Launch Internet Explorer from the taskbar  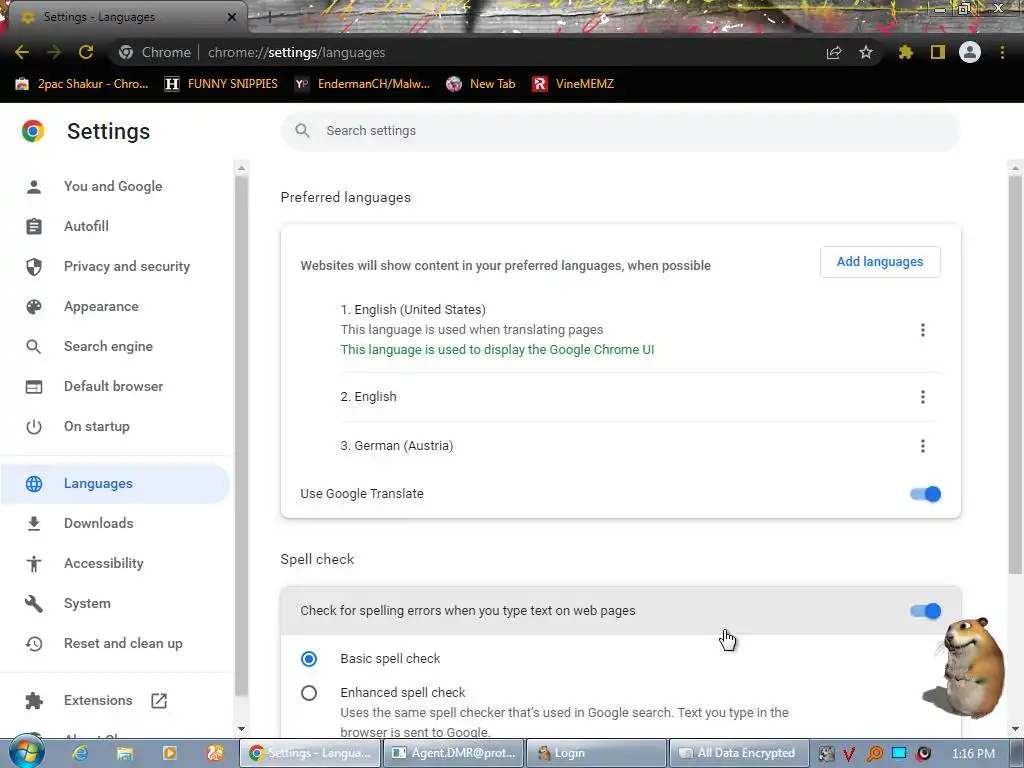tap(80, 753)
